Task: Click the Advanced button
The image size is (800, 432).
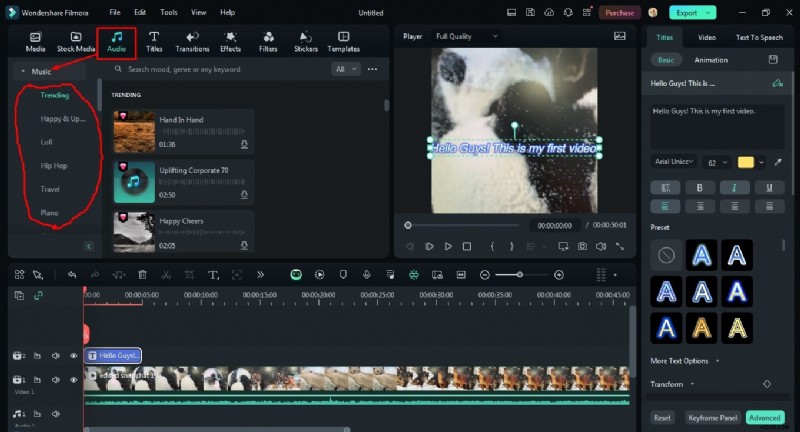Action: [x=763, y=417]
